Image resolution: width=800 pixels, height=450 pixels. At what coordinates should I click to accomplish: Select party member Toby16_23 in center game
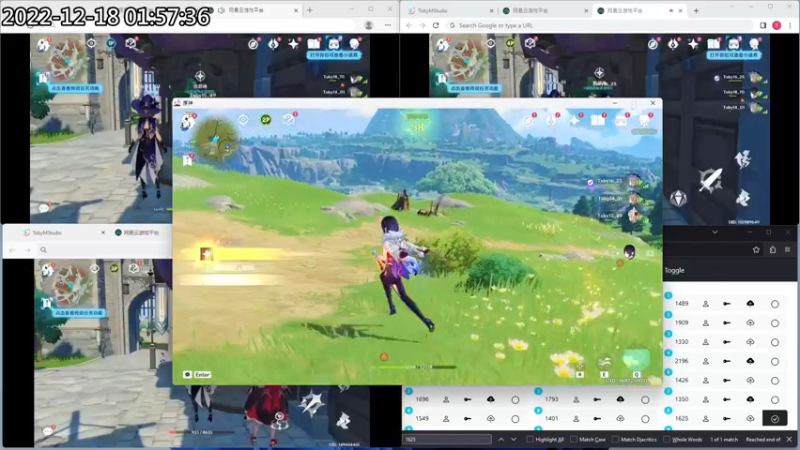pyautogui.click(x=614, y=181)
